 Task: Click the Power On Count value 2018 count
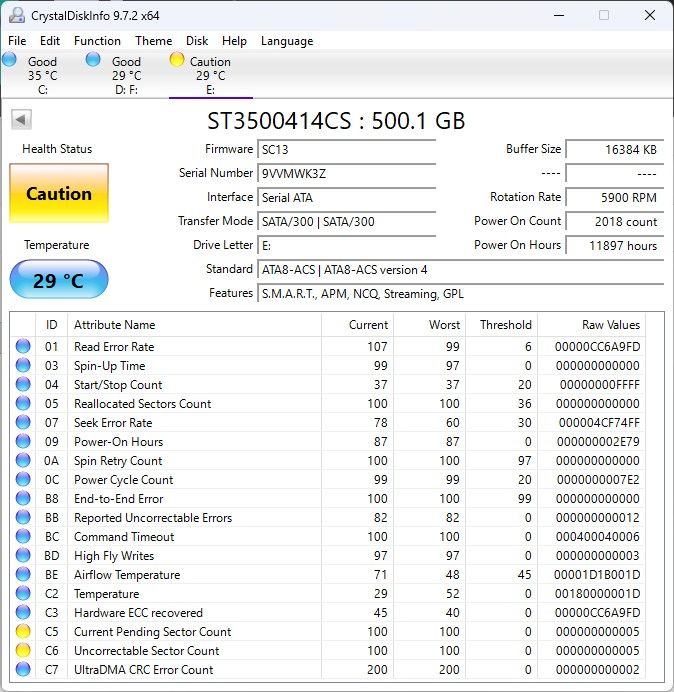(614, 221)
